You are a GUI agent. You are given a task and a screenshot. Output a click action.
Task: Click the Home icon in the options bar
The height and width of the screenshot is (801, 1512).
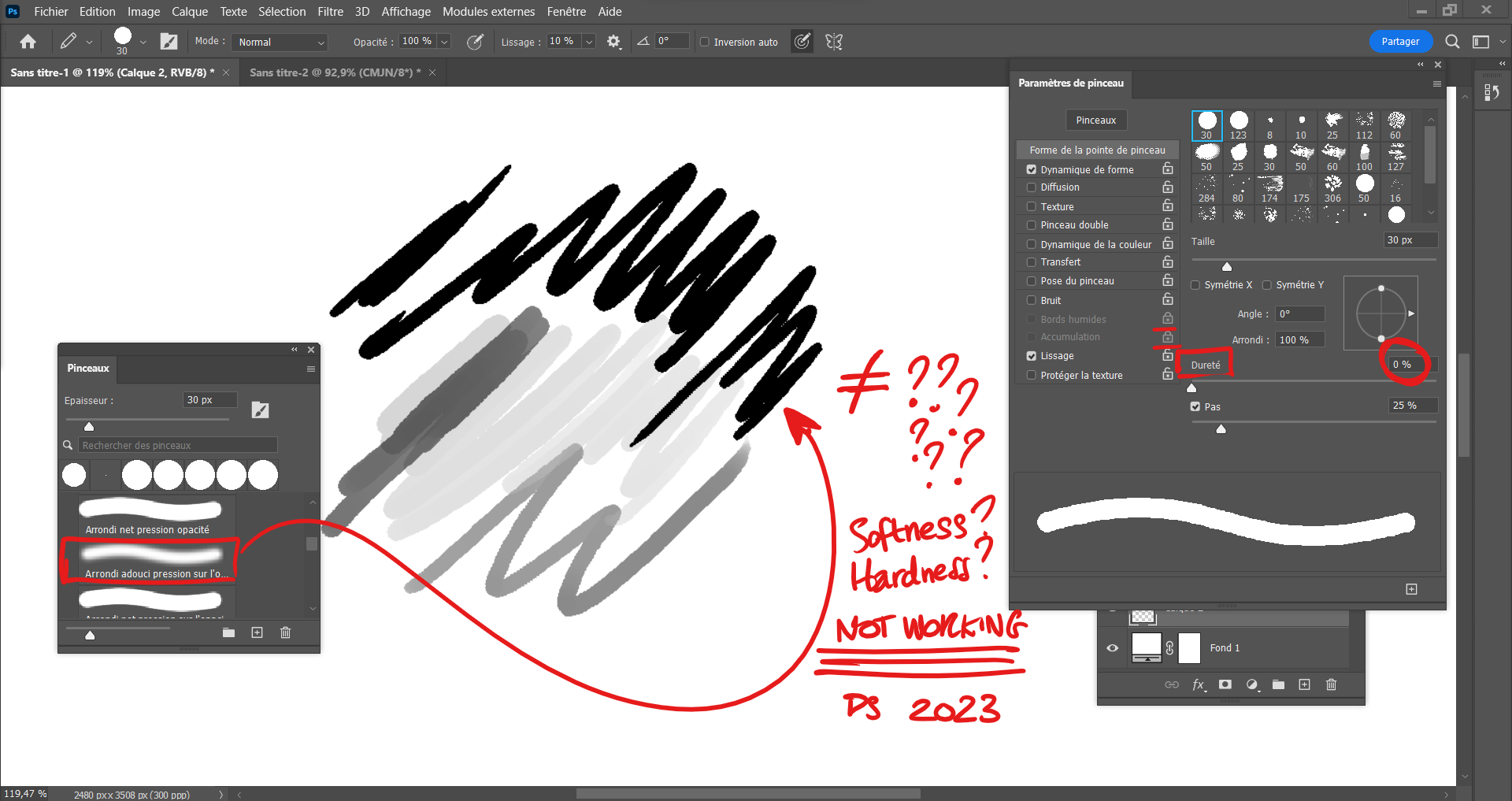point(28,41)
